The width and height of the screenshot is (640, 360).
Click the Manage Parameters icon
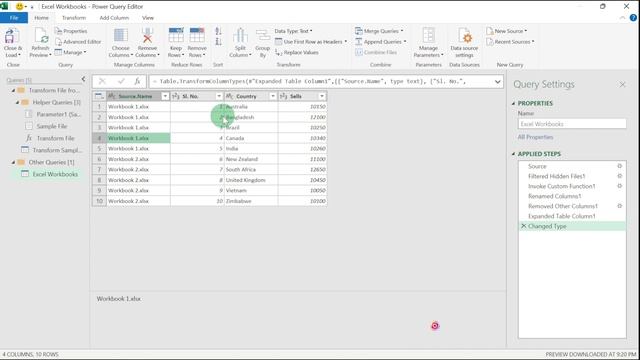pyautogui.click(x=428, y=36)
